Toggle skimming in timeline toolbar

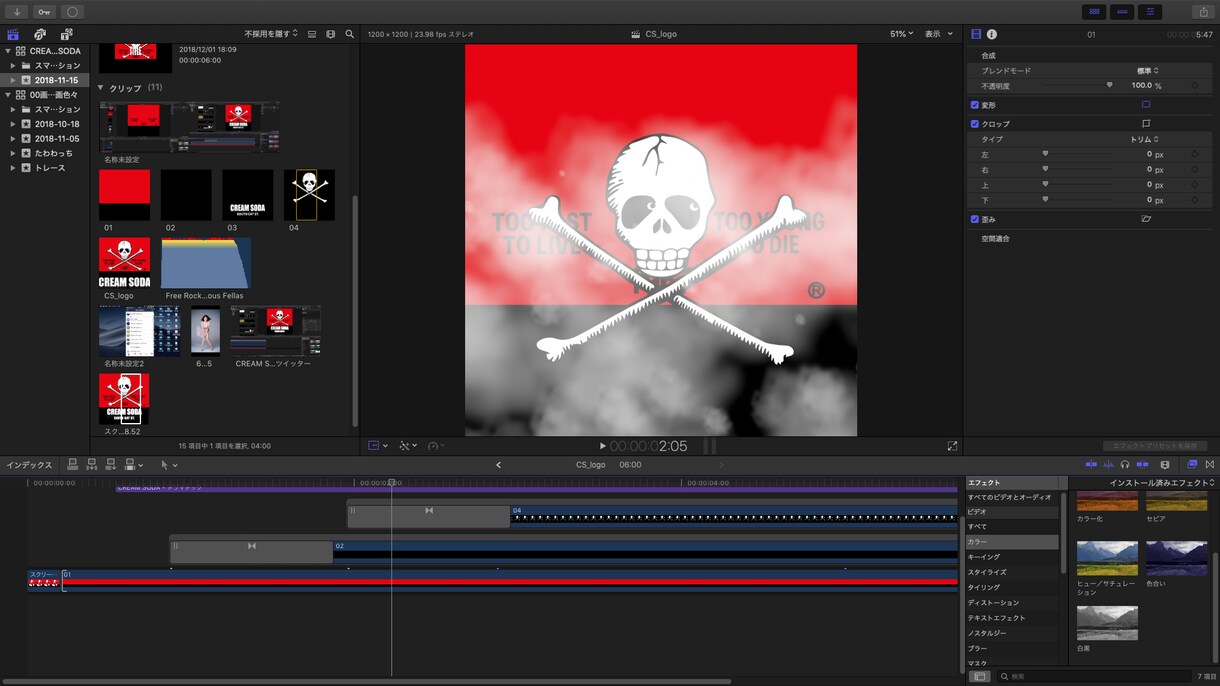(x=1091, y=465)
